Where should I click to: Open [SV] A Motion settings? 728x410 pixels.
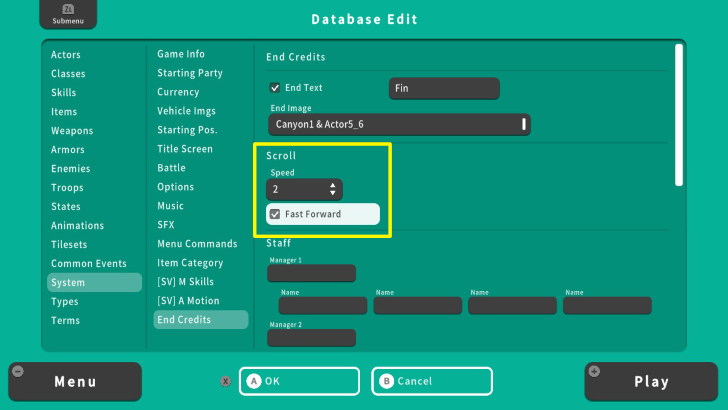pyautogui.click(x=188, y=301)
